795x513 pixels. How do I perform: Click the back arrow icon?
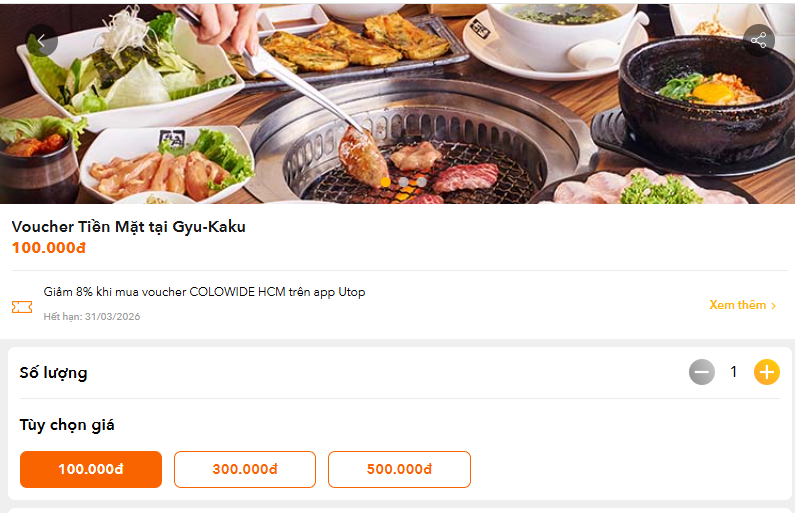41,40
